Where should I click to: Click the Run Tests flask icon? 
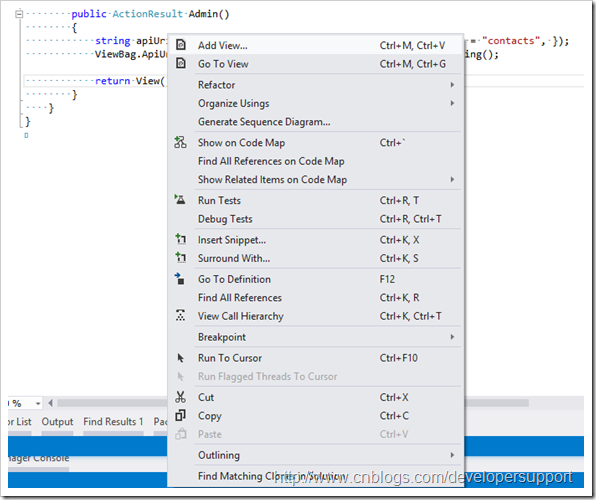pyautogui.click(x=180, y=200)
